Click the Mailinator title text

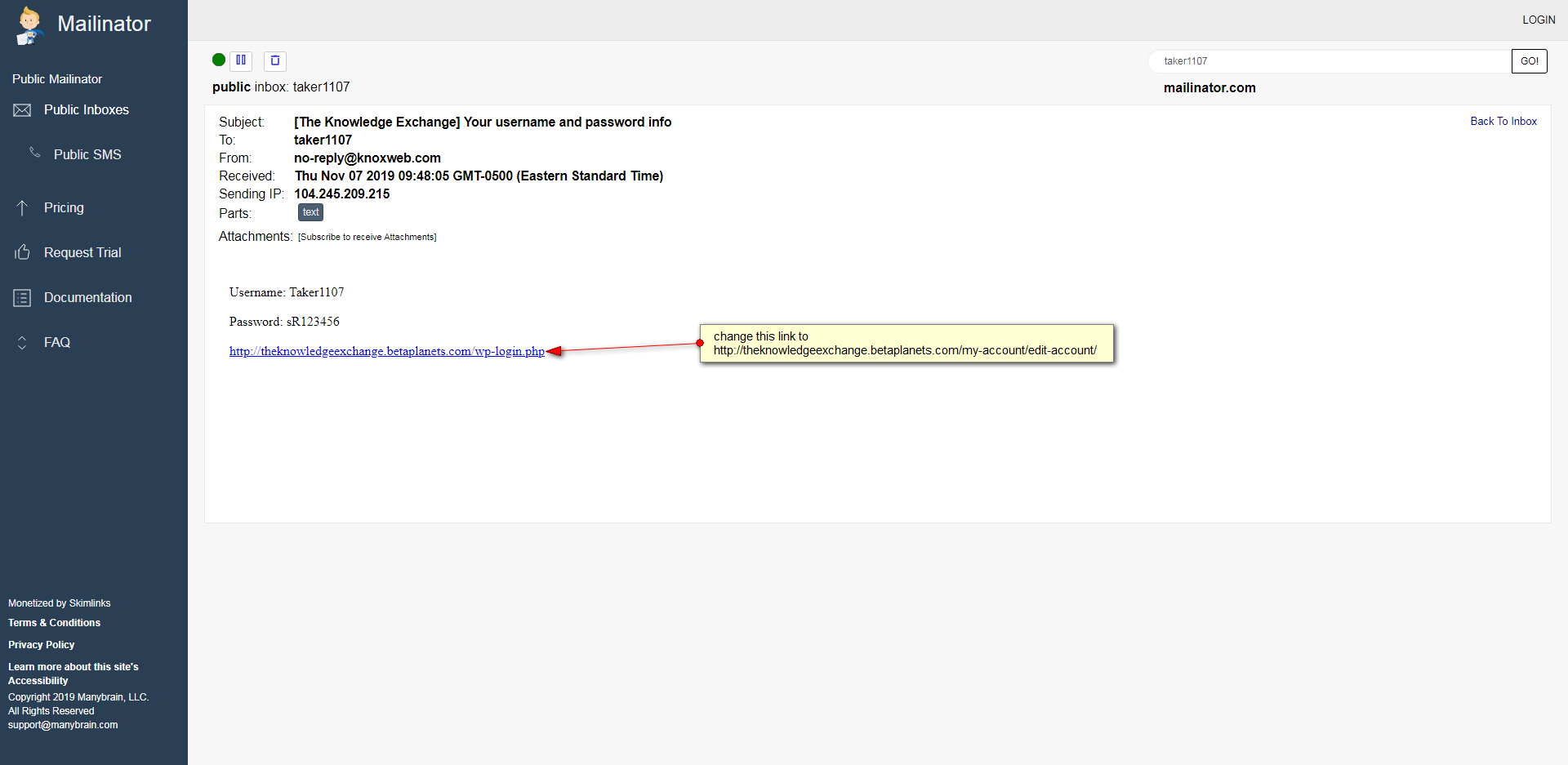click(x=104, y=24)
